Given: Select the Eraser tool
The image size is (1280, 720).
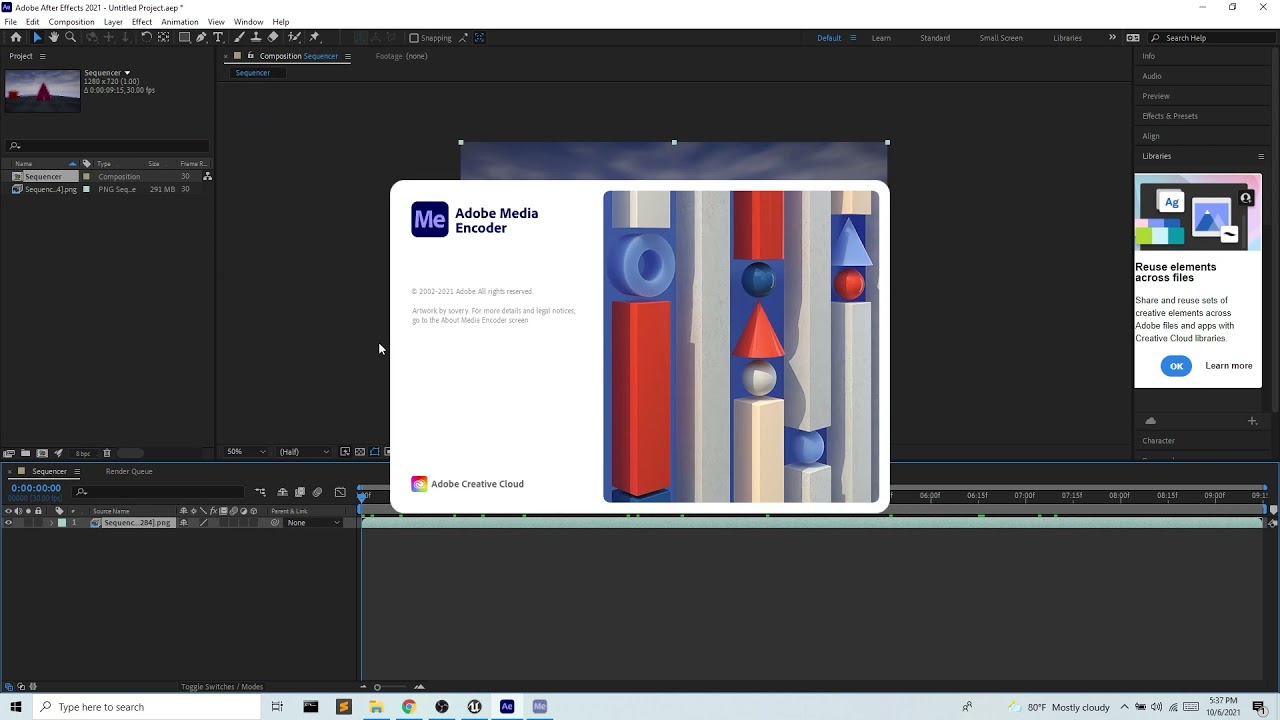Looking at the screenshot, I should coord(272,37).
